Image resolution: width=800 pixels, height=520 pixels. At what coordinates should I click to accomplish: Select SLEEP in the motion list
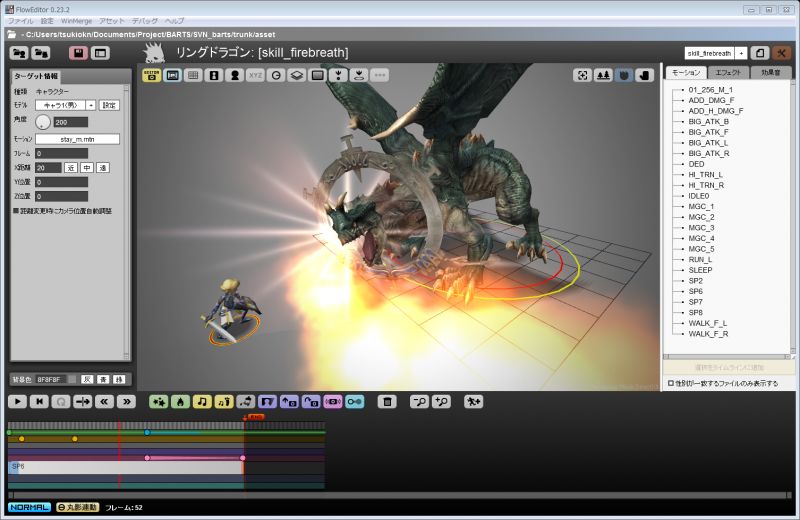700,270
